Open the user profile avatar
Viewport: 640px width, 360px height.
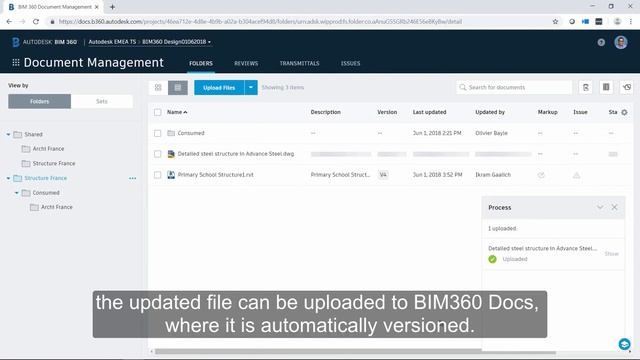[x=621, y=42]
